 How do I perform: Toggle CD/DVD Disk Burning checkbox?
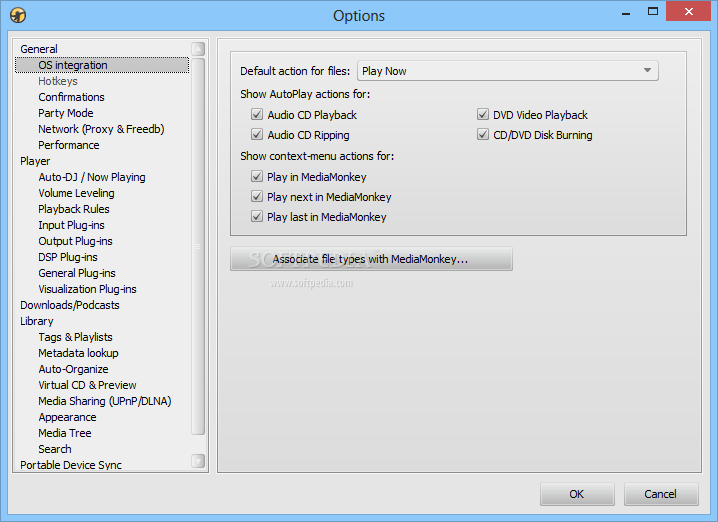pyautogui.click(x=483, y=135)
